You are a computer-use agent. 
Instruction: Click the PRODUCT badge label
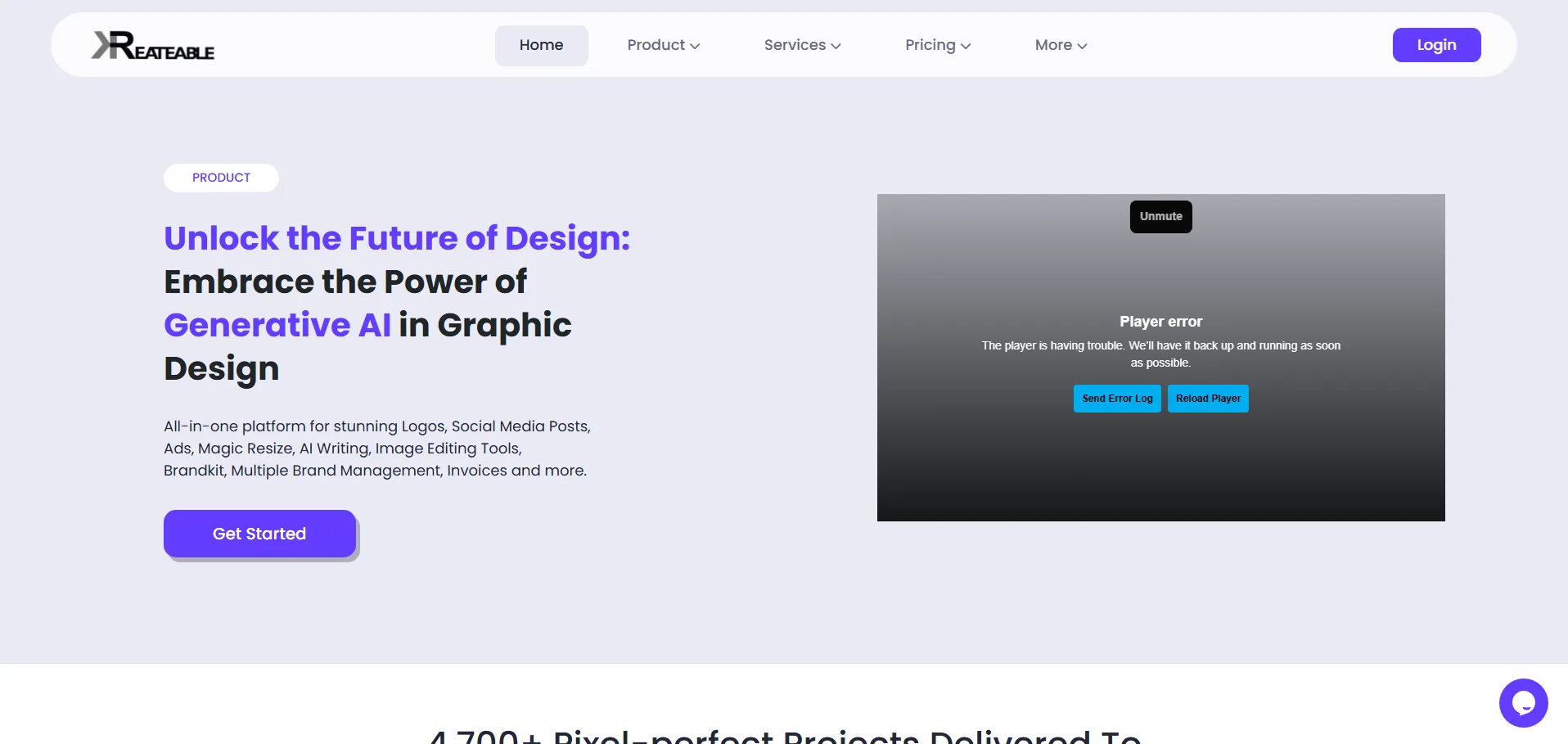221,178
